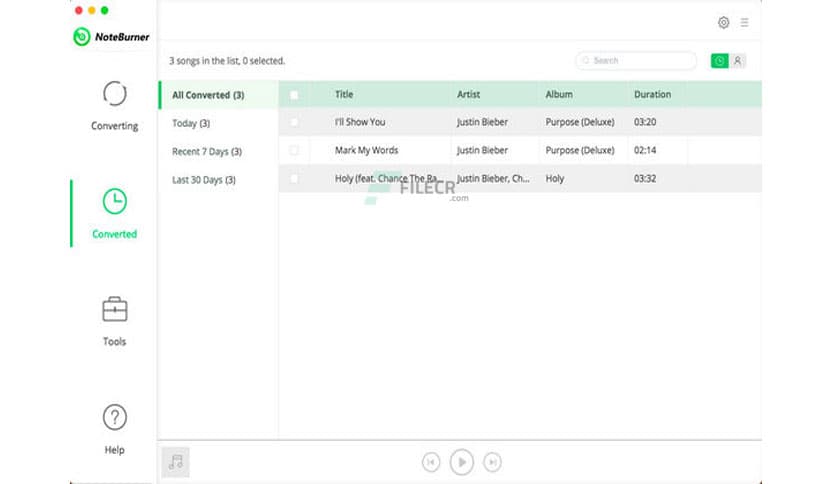This screenshot has height=484, width=836.
Task: Click the Justin Bieber, Ch... artist cell
Action: (493, 179)
